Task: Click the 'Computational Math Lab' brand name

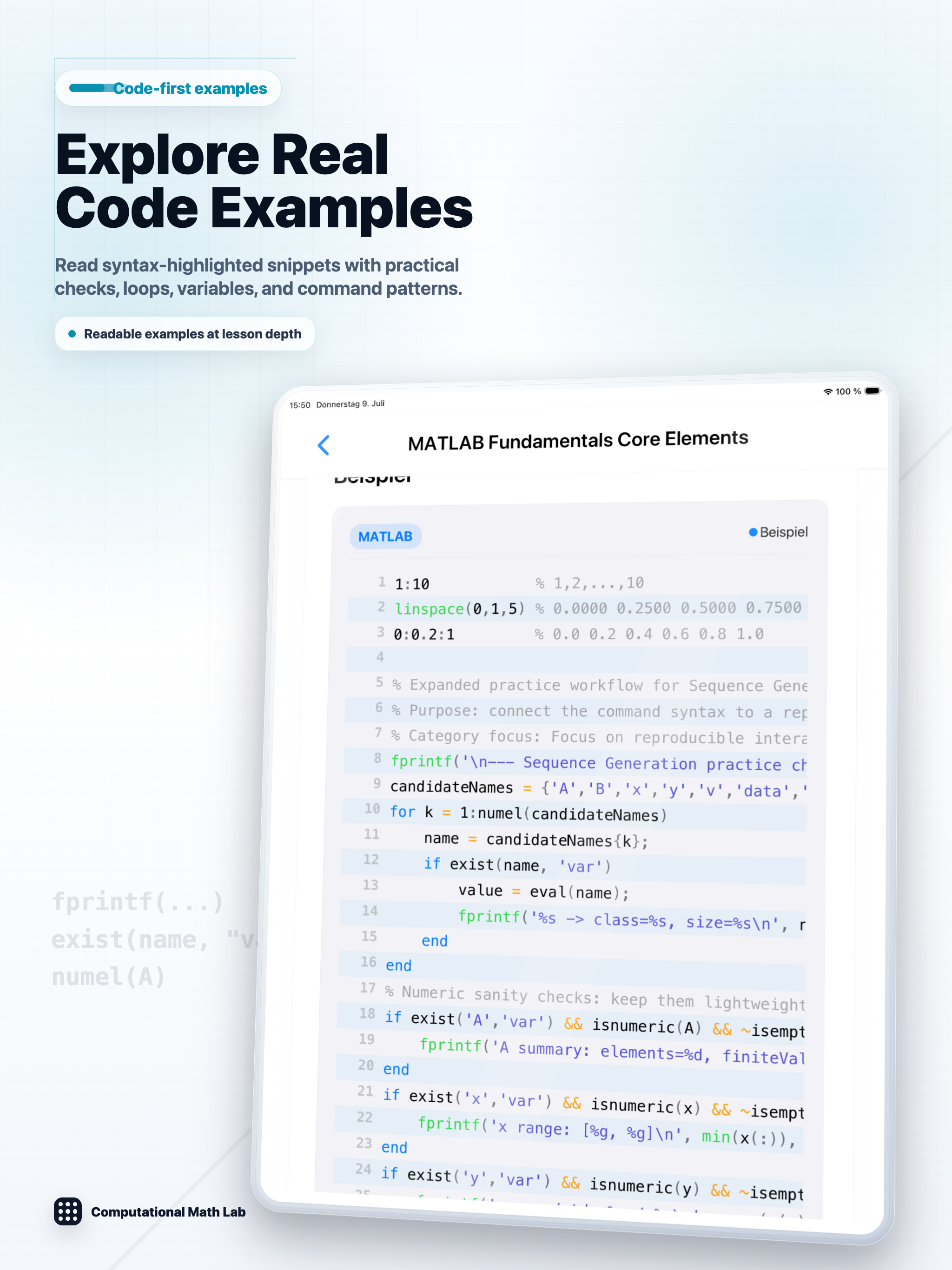Action: point(168,1212)
